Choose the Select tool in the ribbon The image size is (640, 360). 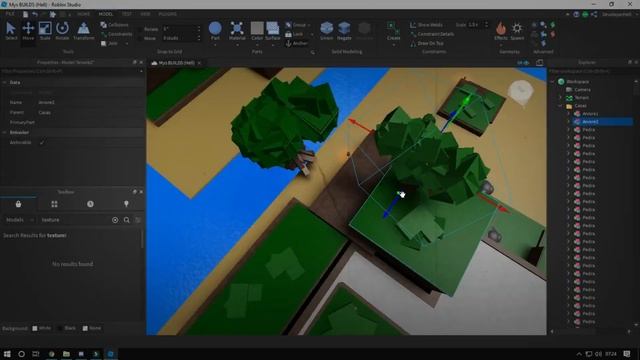pos(11,31)
